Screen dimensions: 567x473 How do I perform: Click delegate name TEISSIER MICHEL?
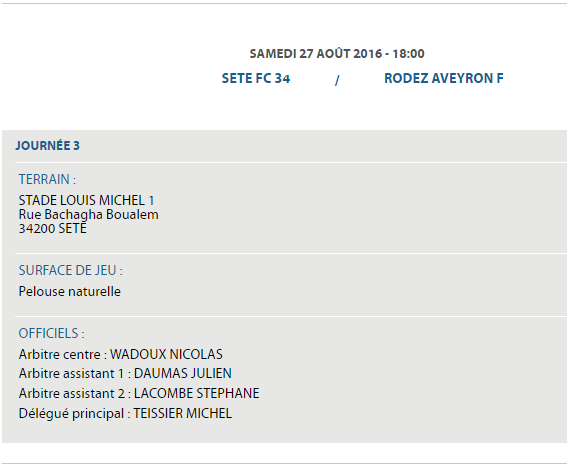183,413
